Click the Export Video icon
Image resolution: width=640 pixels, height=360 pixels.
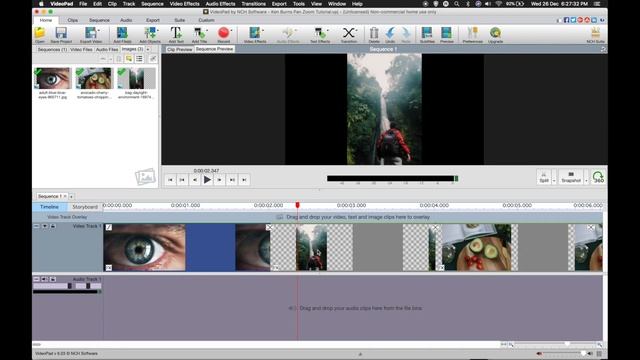click(90, 34)
